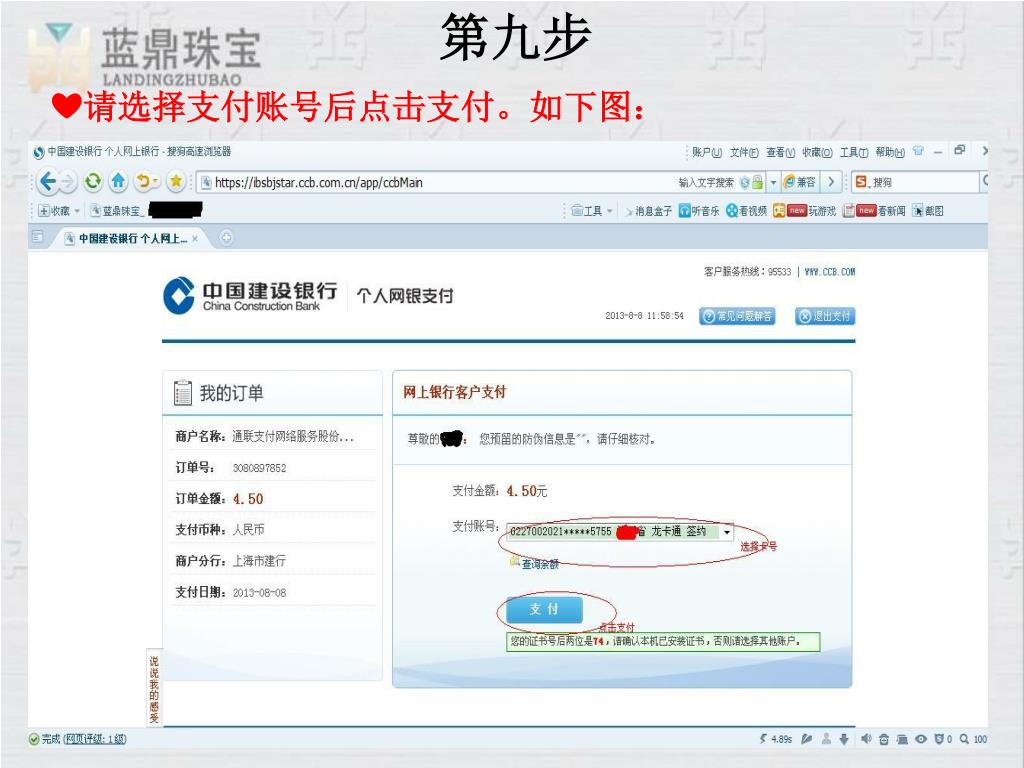Click the green padlock security icon
1024x768 pixels.
coord(757,182)
